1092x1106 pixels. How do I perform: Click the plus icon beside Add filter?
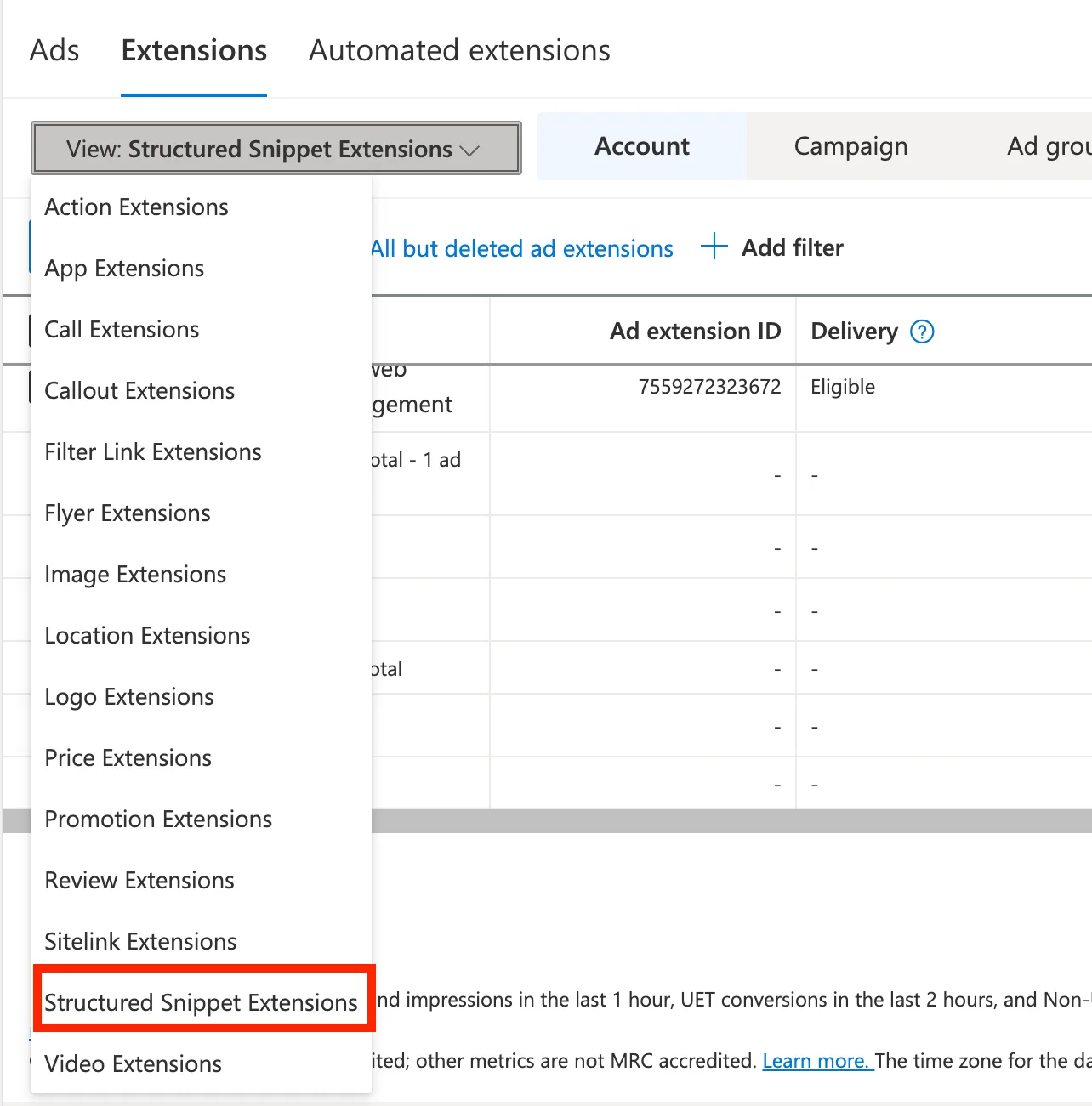pos(714,247)
